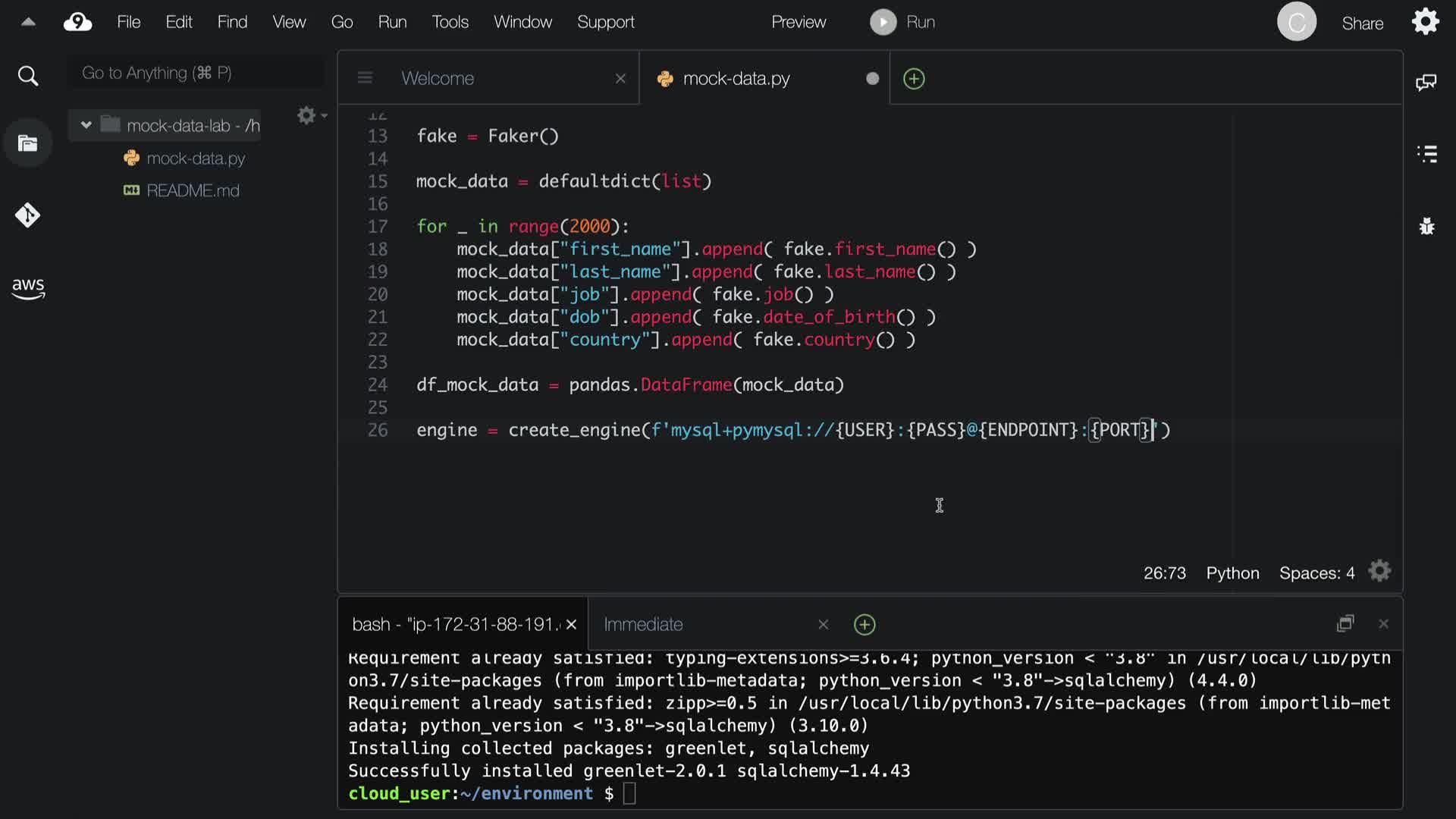Open README.md in the file tree

click(x=193, y=190)
